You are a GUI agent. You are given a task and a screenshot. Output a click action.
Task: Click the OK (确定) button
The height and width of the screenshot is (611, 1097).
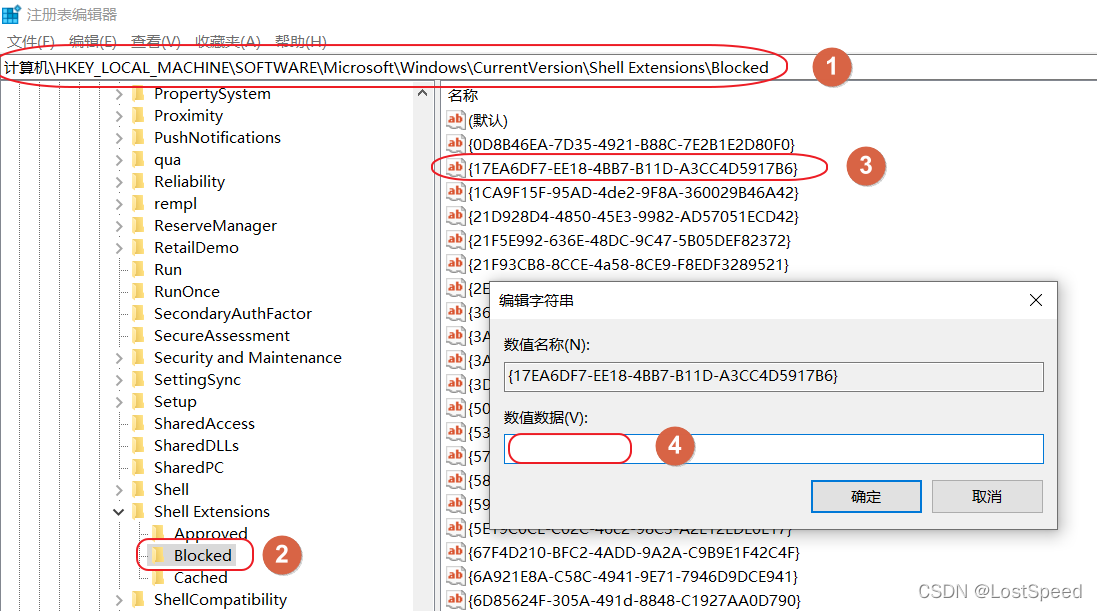(866, 496)
